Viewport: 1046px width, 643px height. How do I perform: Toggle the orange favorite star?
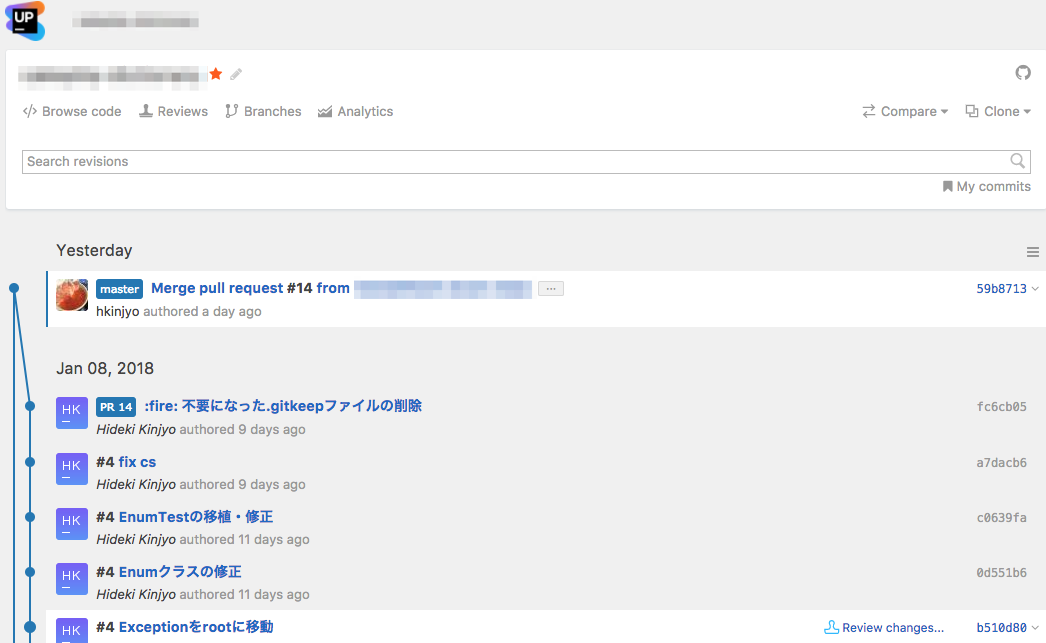point(215,74)
